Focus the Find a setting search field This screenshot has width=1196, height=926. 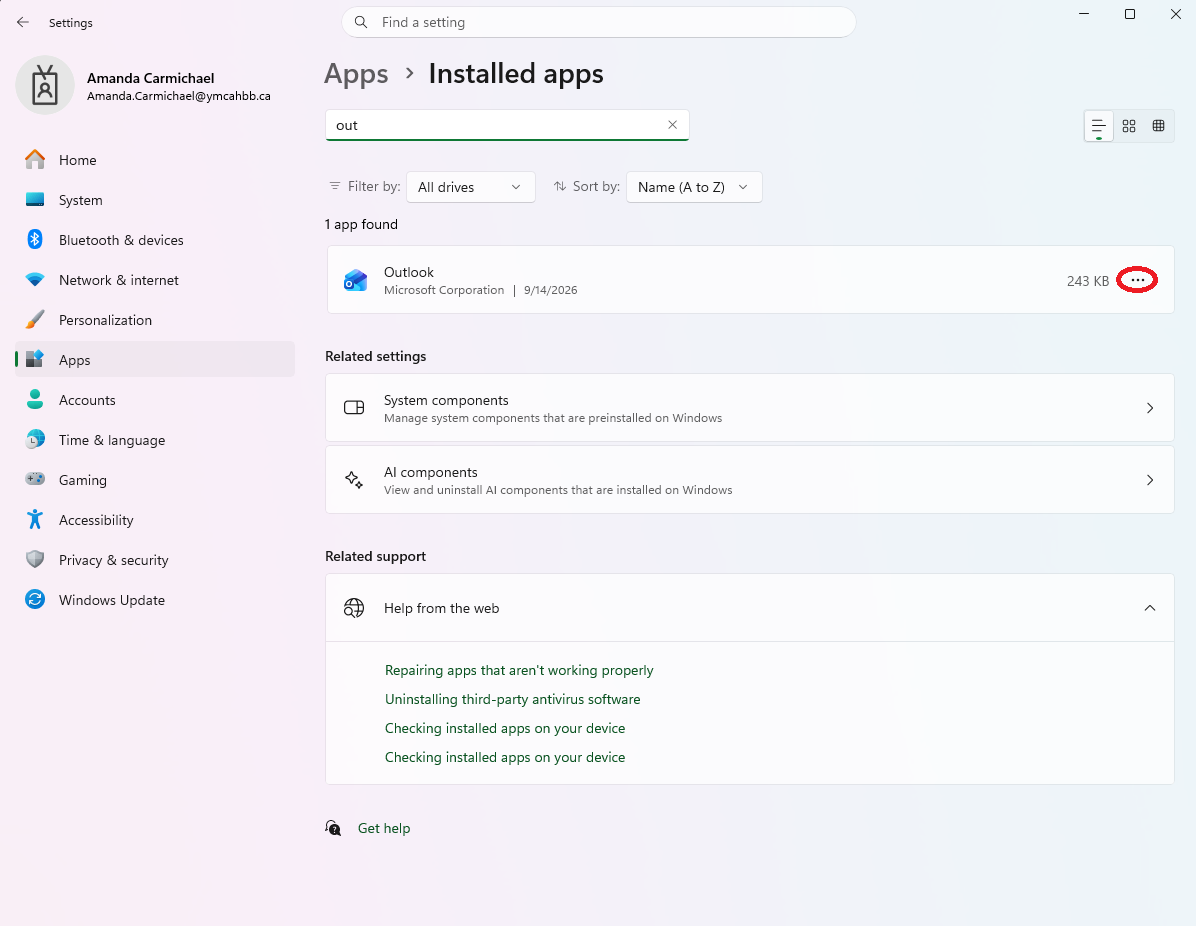(x=599, y=22)
